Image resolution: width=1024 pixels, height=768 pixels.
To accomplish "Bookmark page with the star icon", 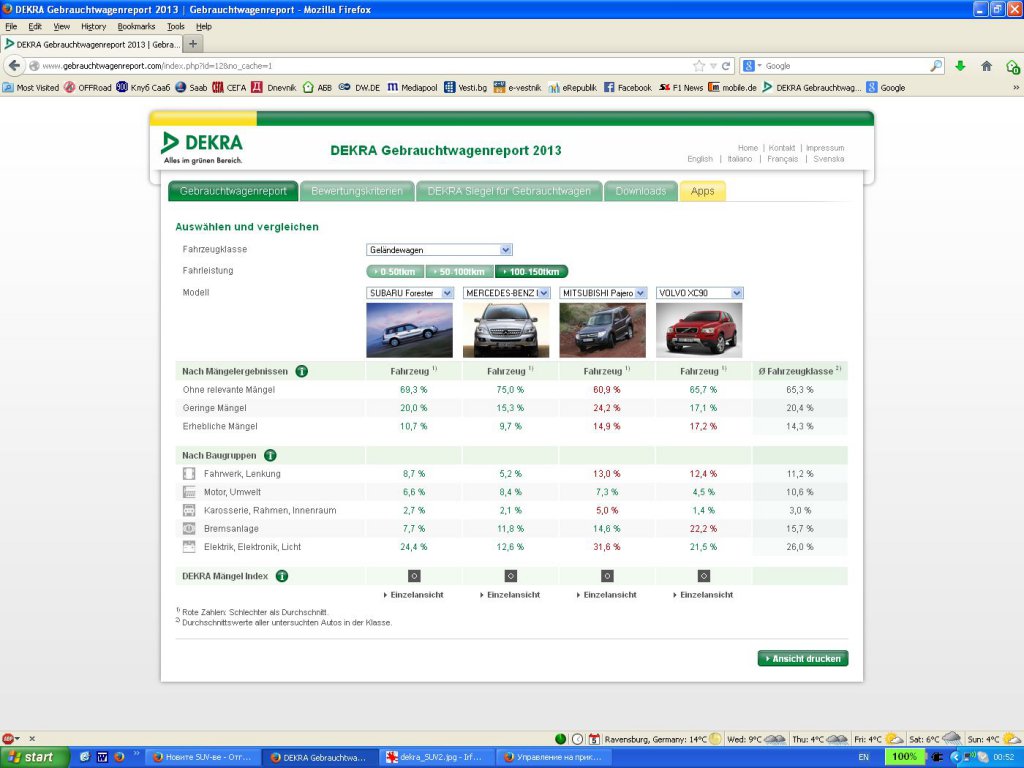I will [x=699, y=66].
